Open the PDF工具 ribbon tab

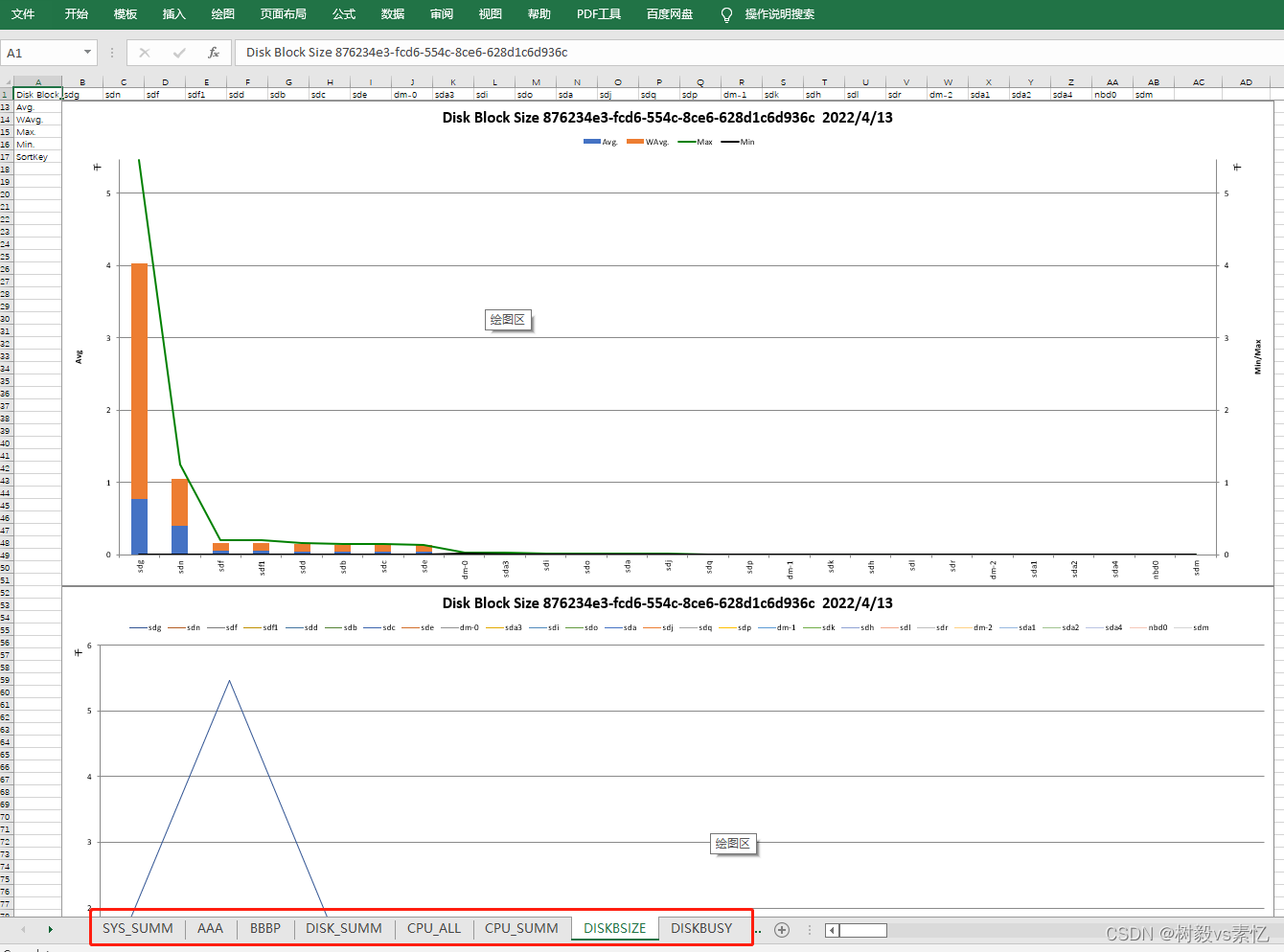point(599,14)
